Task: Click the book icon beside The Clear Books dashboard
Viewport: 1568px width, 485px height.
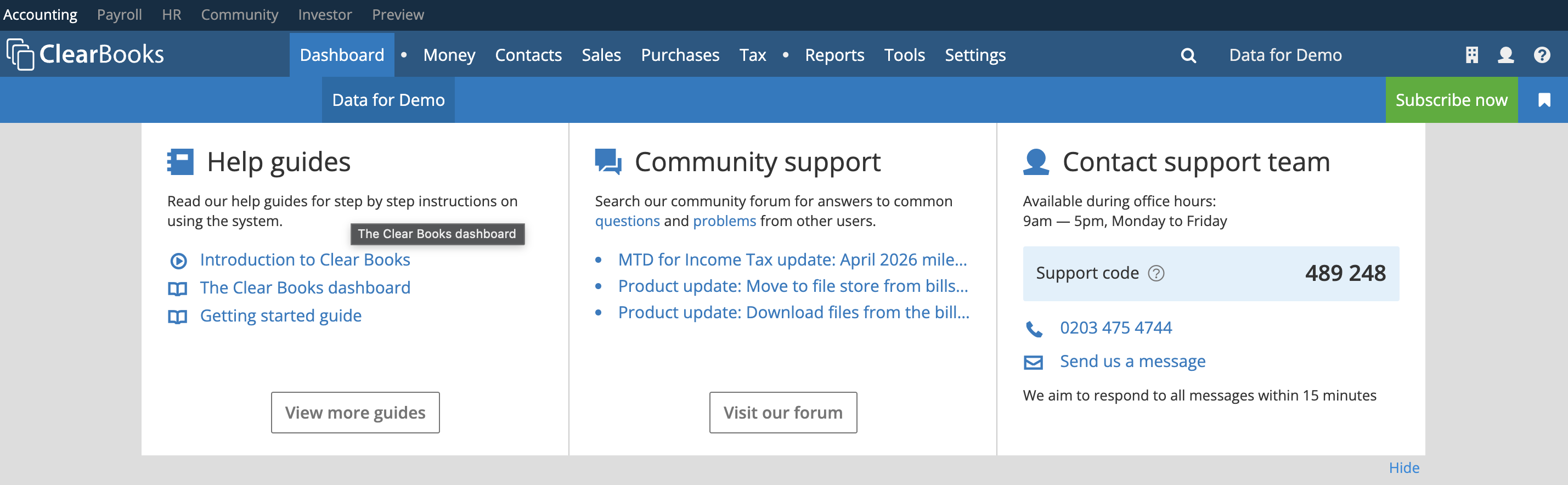Action: tap(178, 289)
